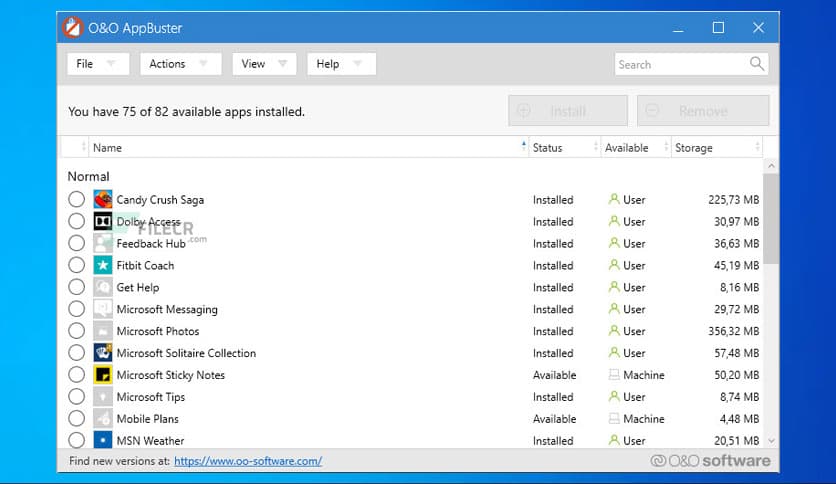Image resolution: width=836 pixels, height=484 pixels.
Task: Click the MSN Weather app icon
Action: (x=103, y=440)
